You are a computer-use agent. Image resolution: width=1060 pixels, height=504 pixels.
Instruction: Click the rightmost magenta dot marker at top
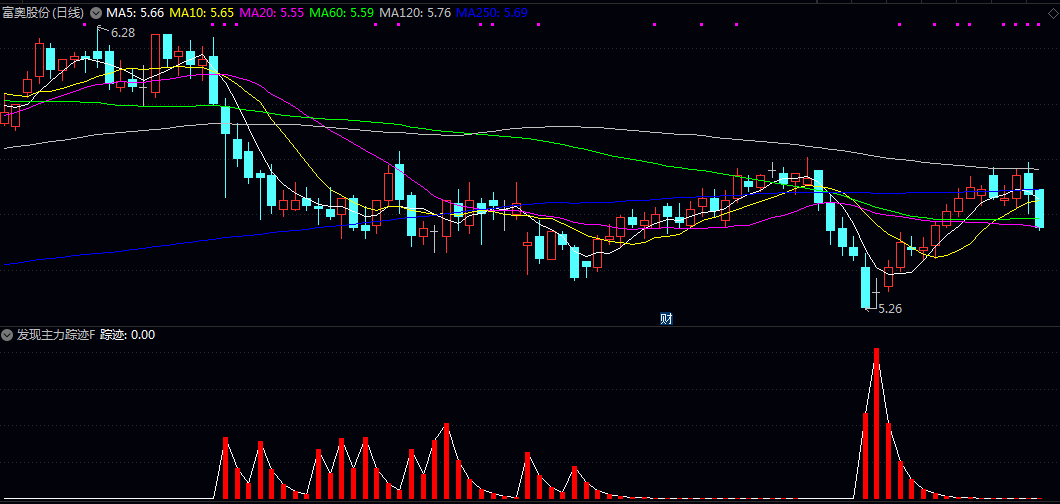[1037, 24]
